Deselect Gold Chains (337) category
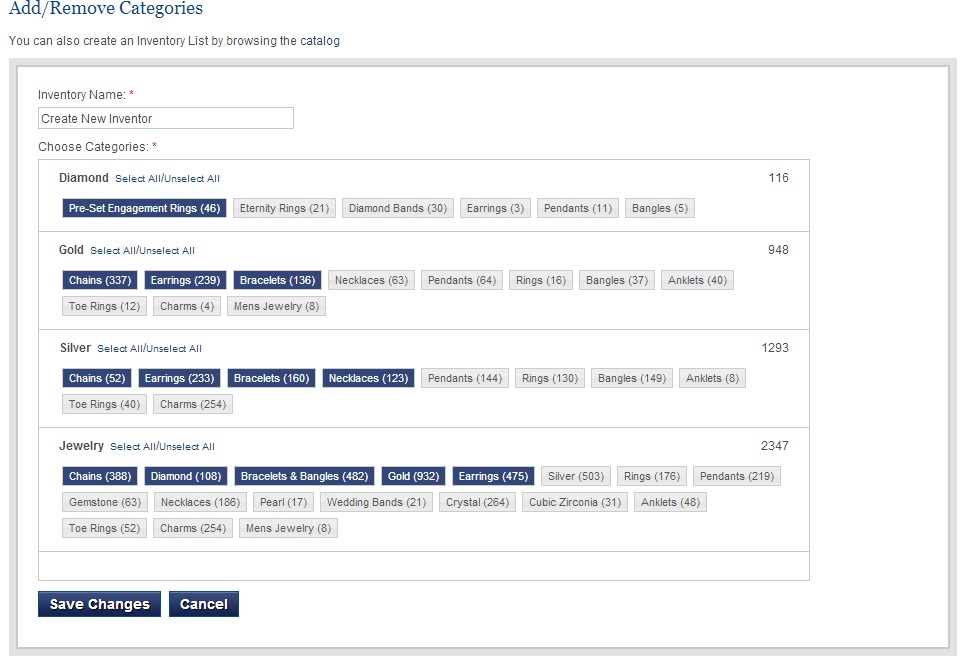 pyautogui.click(x=100, y=280)
